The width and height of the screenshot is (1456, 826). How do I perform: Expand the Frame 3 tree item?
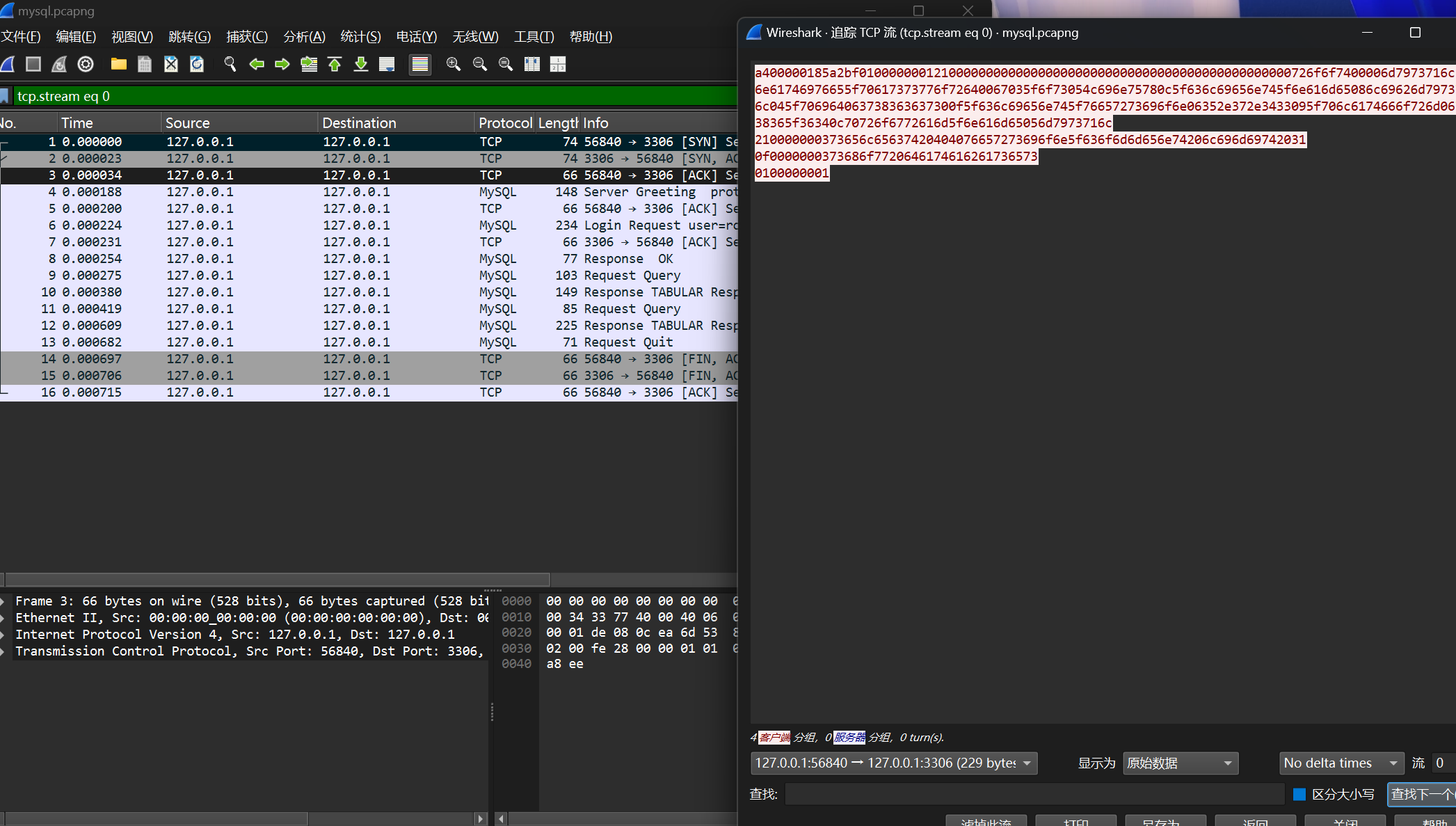[4, 601]
